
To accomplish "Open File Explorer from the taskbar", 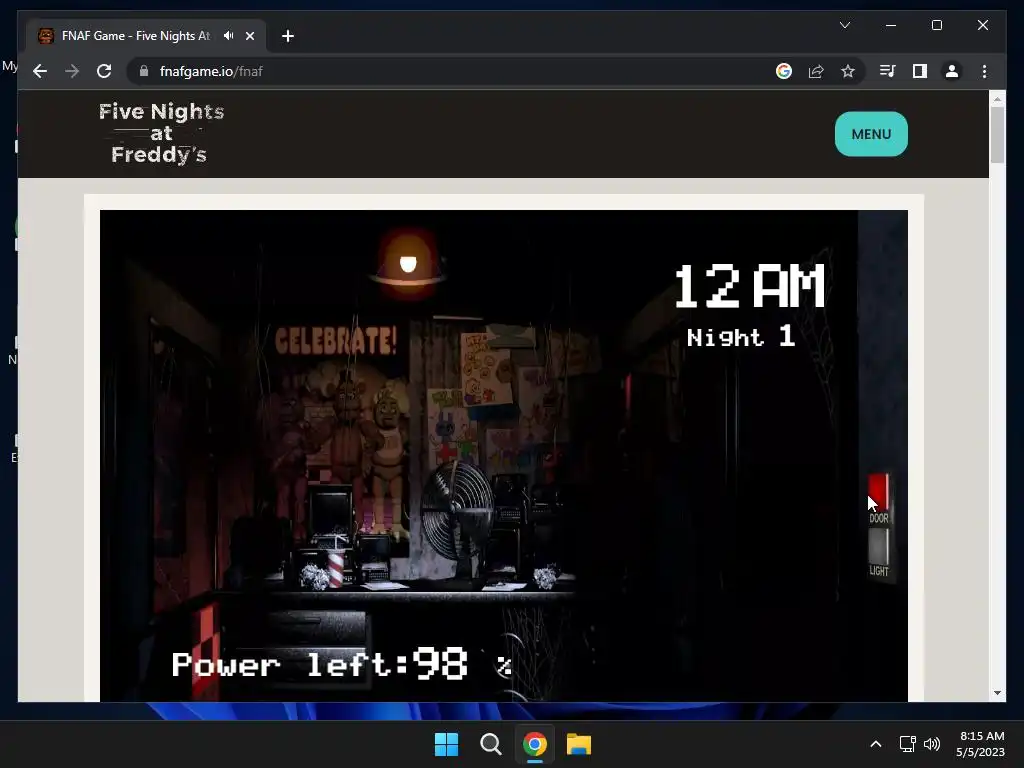I will coord(579,744).
